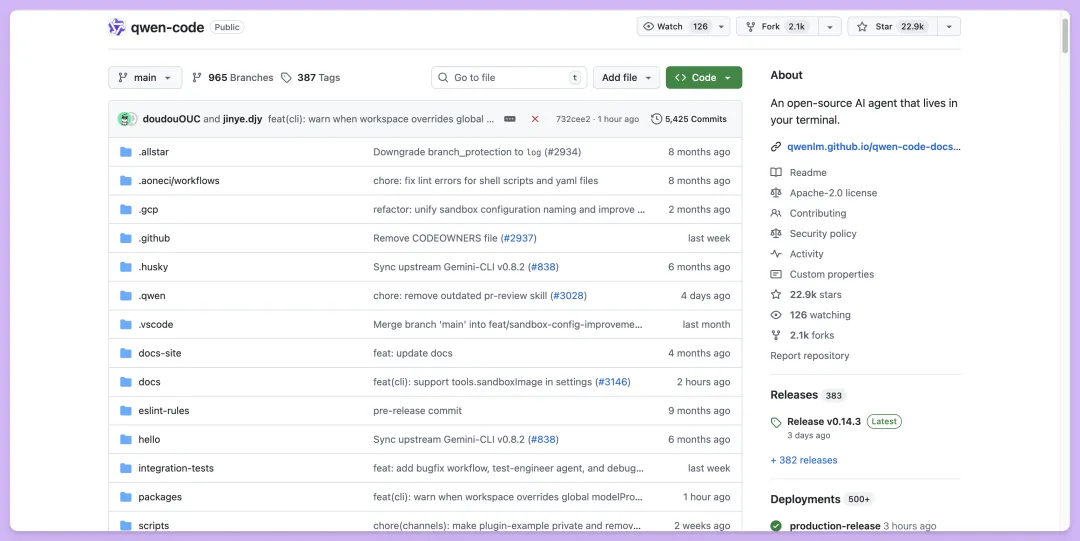Click the eye icon beside 126 watching
The image size is (1080, 541).
pos(776,315)
